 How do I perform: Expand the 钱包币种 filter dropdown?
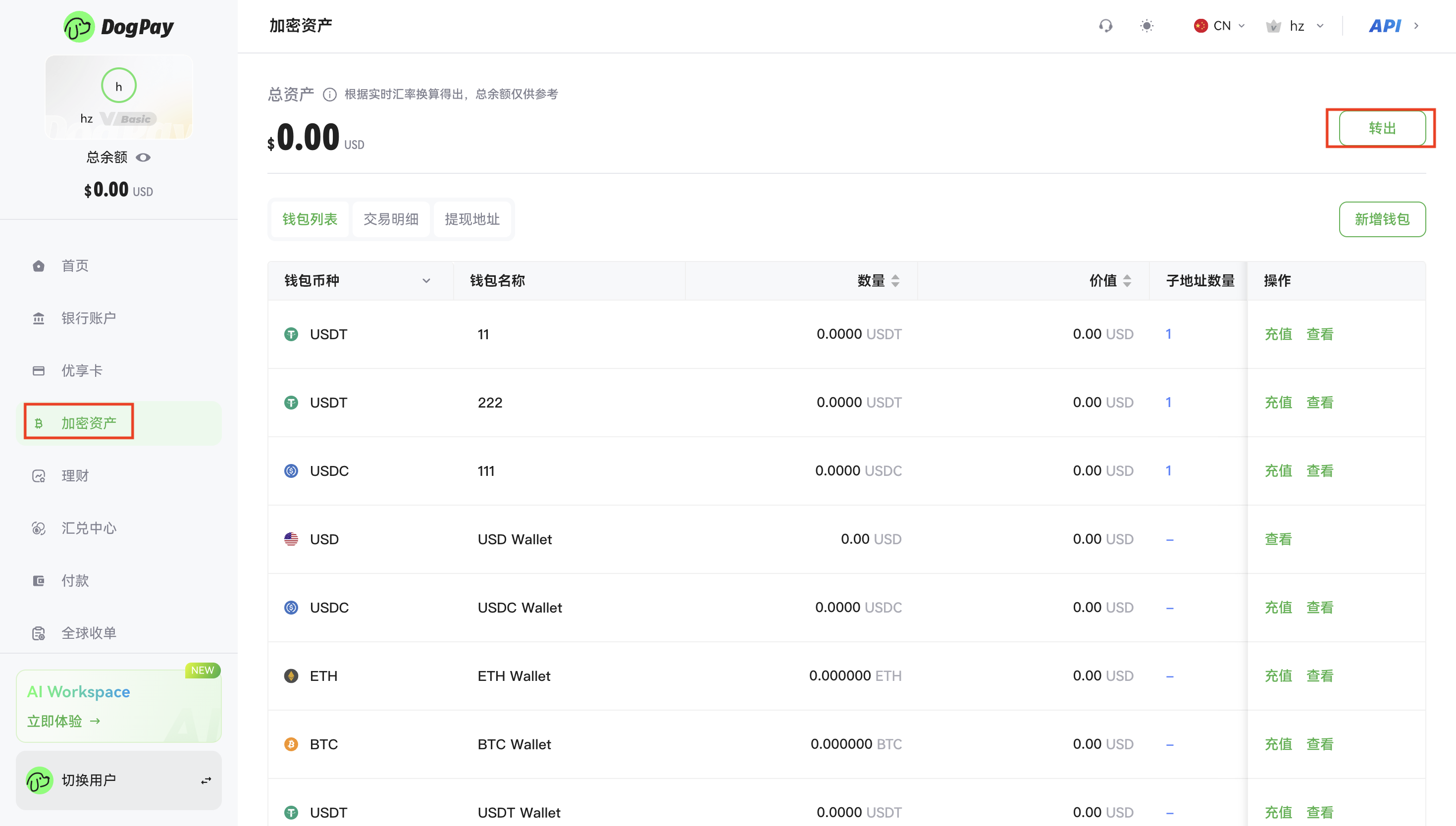point(426,281)
